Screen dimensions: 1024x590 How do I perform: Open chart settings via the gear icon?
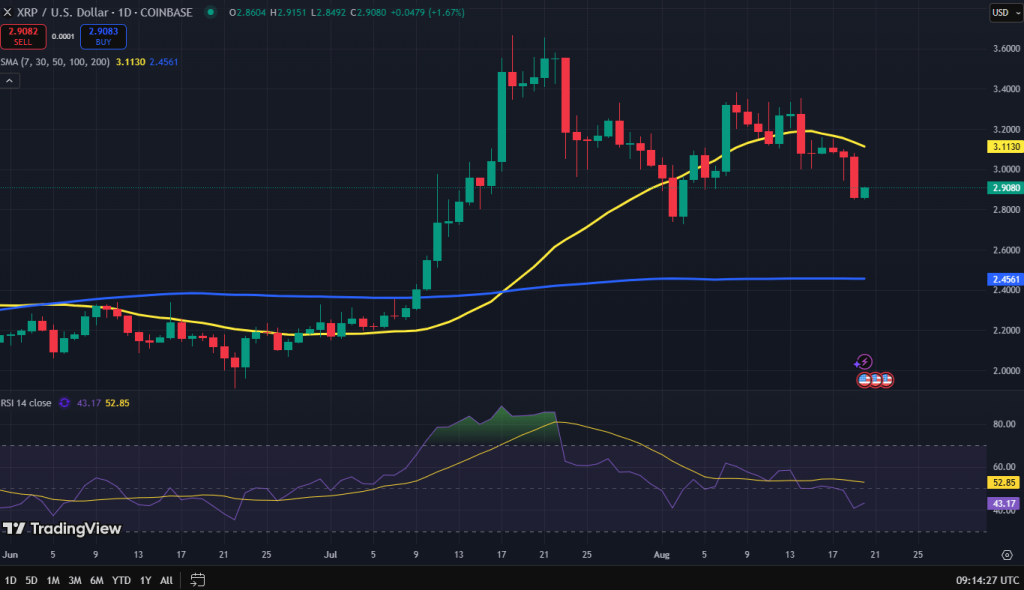click(x=1009, y=553)
